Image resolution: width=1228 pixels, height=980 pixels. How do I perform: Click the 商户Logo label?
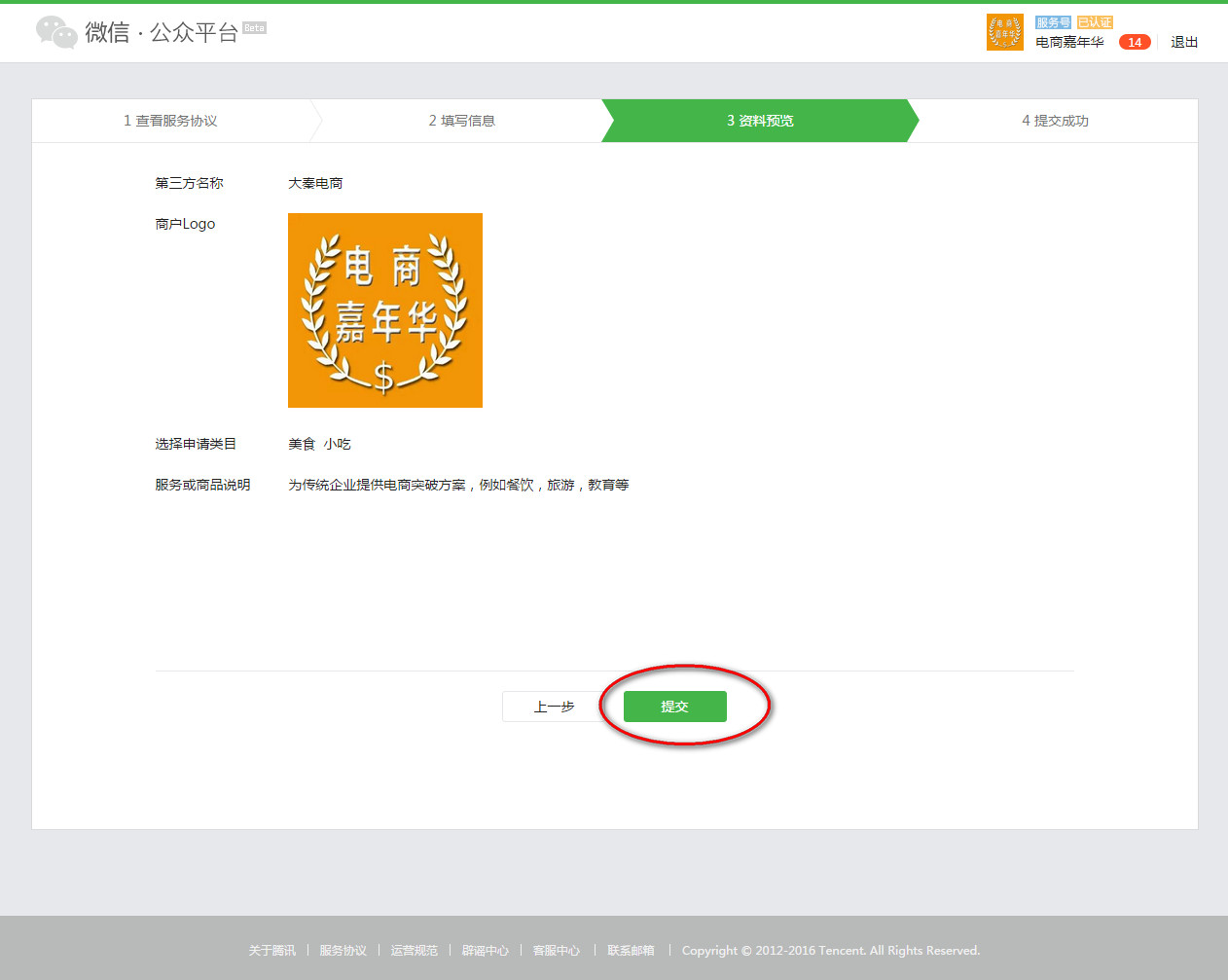click(185, 224)
